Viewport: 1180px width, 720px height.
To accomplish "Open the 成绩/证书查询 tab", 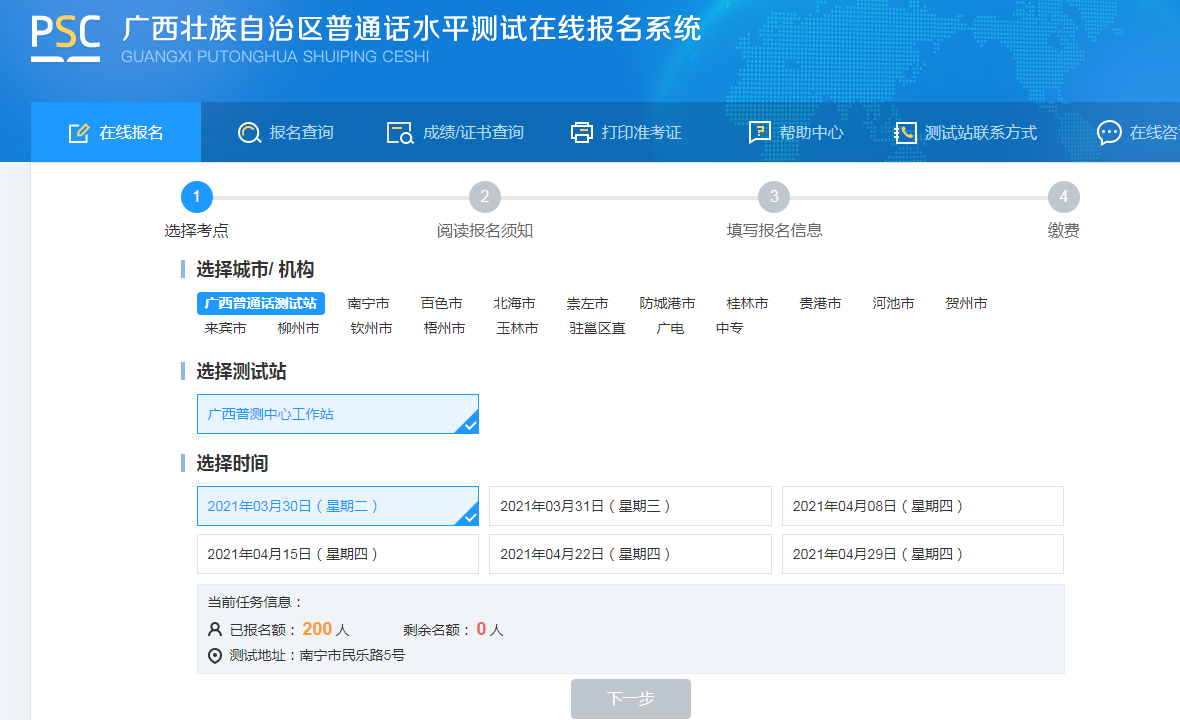I will [x=455, y=132].
